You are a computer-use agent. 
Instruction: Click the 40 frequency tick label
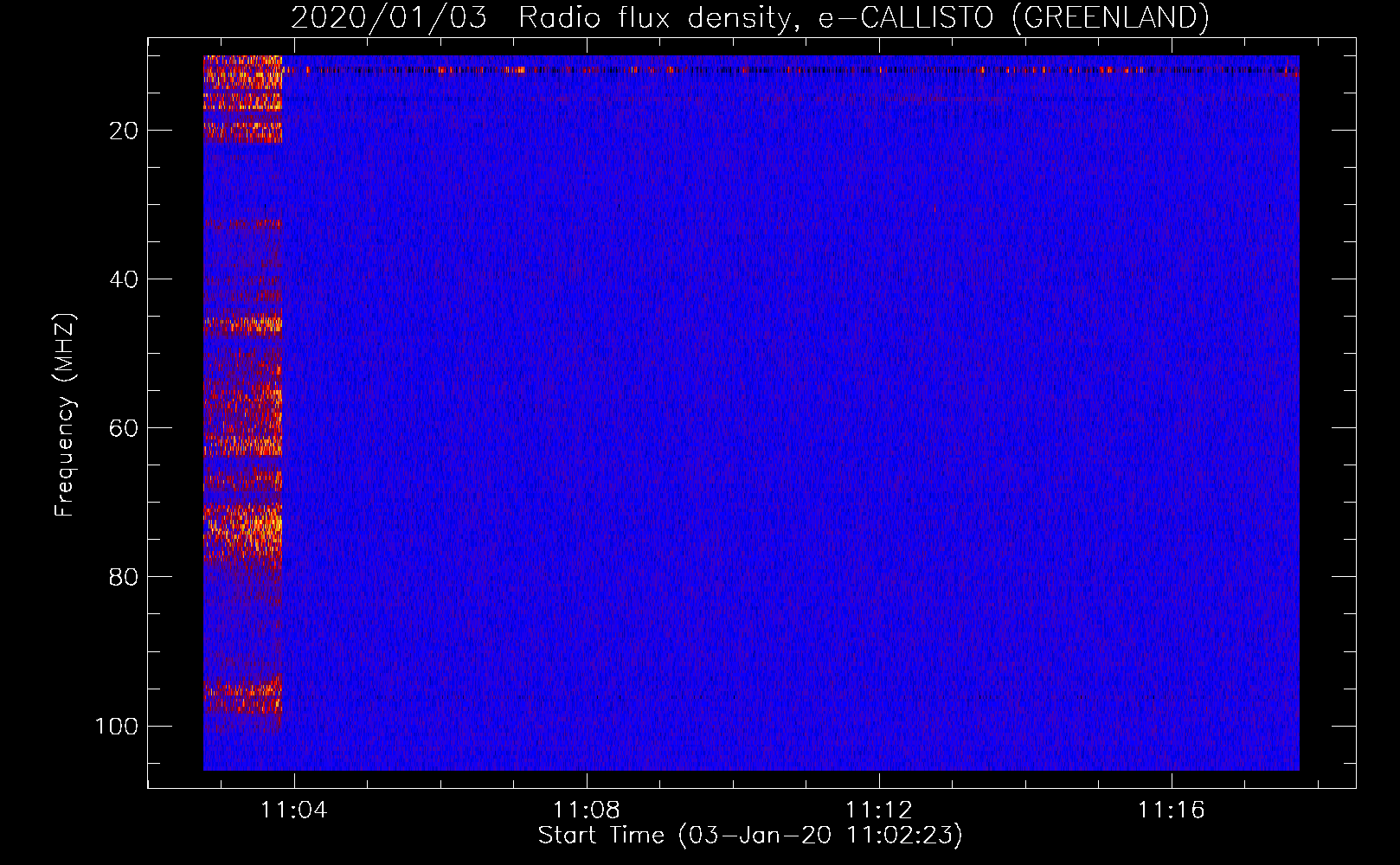coord(124,279)
